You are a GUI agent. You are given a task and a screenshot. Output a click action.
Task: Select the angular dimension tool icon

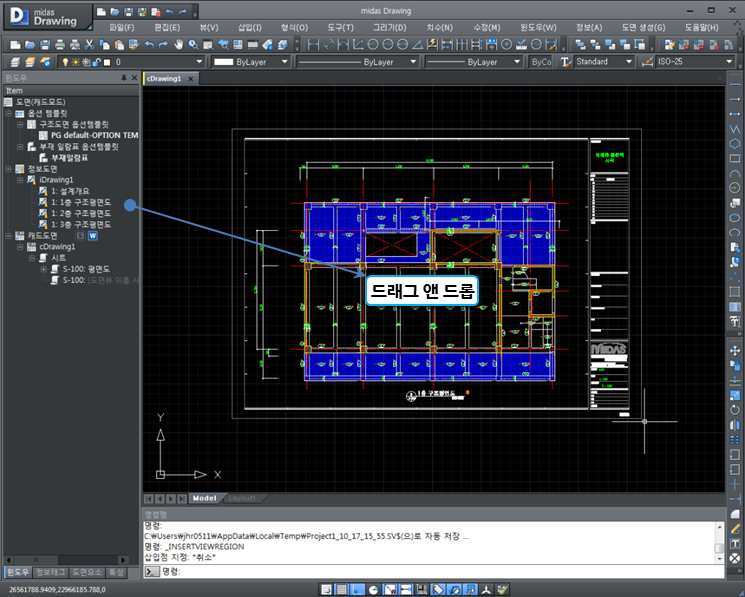click(x=418, y=45)
